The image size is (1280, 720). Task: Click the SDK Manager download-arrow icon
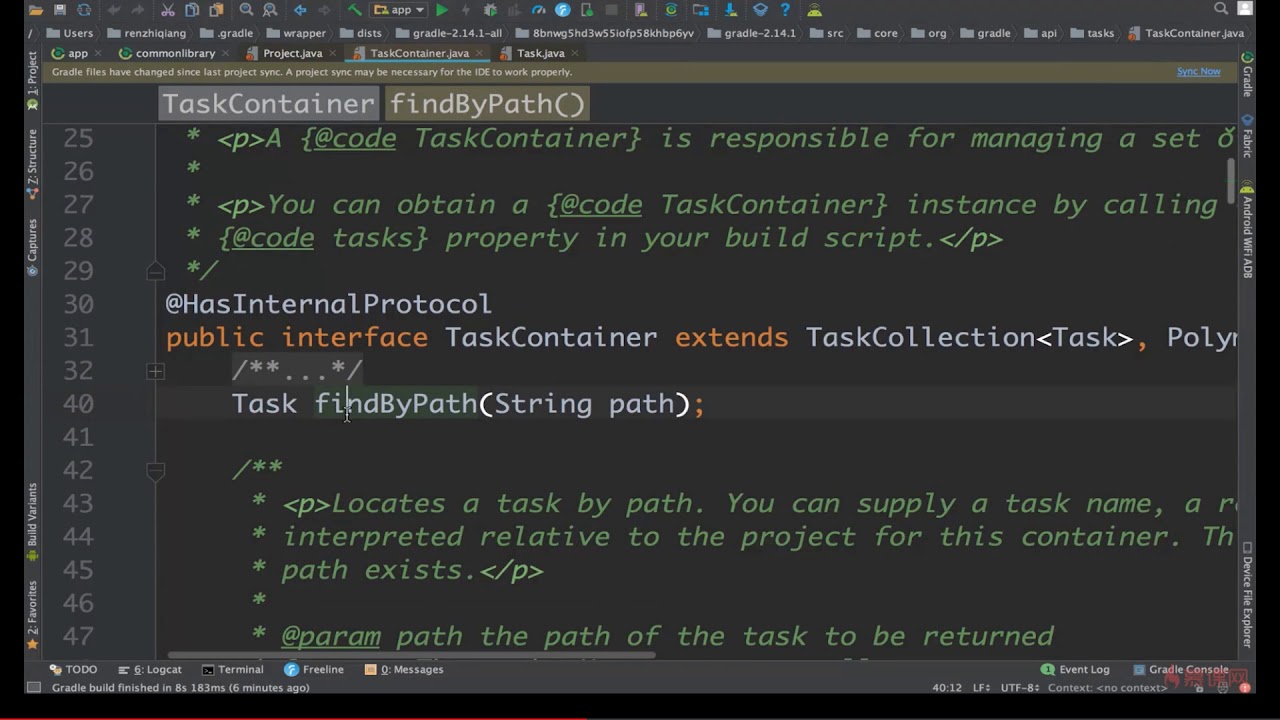730,10
